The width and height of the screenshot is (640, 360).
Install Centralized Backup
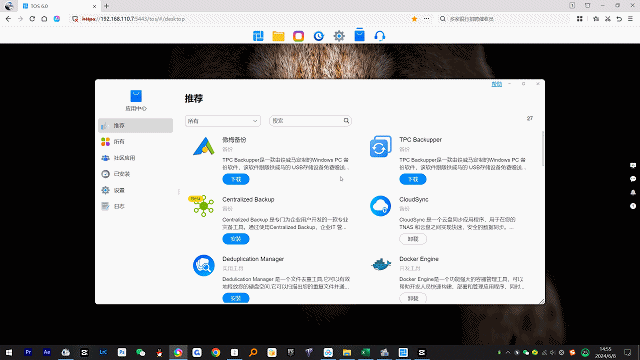pos(236,239)
